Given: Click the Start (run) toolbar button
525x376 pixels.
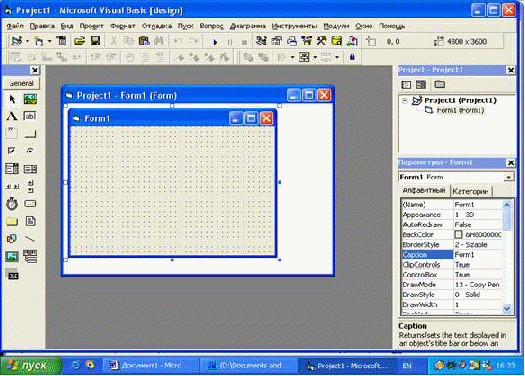Looking at the screenshot, I should click(x=215, y=42).
